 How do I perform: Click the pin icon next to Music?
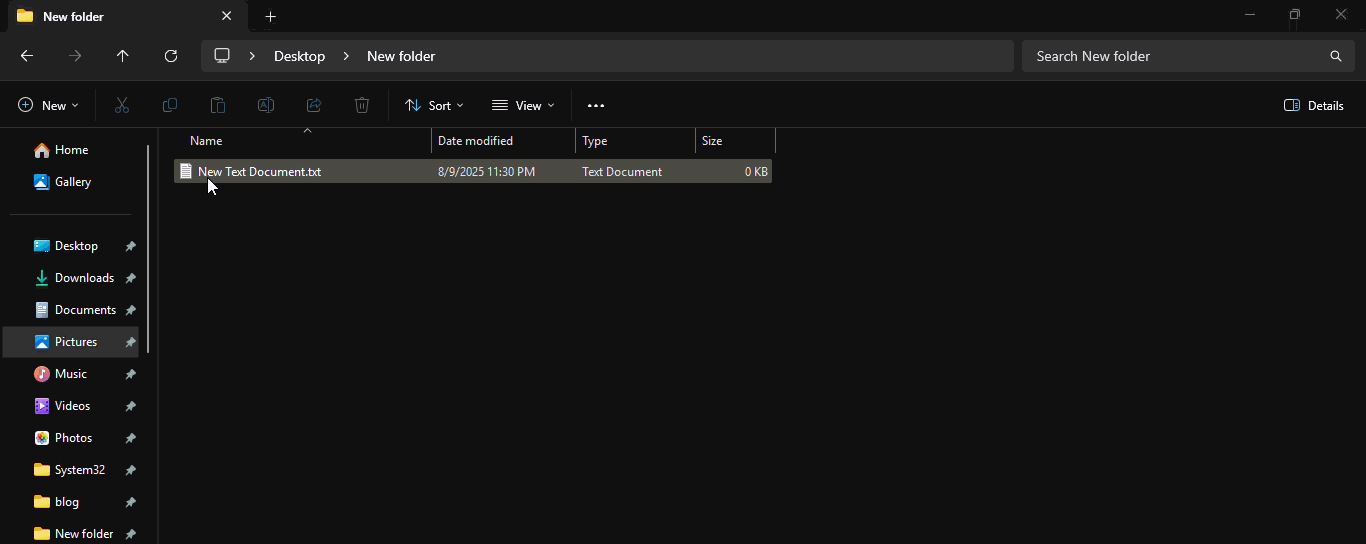tap(130, 374)
